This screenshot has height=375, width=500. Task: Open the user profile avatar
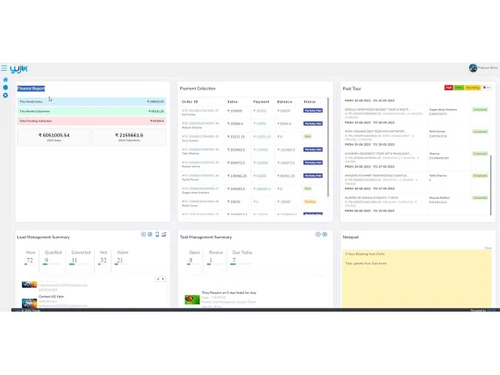click(x=473, y=68)
